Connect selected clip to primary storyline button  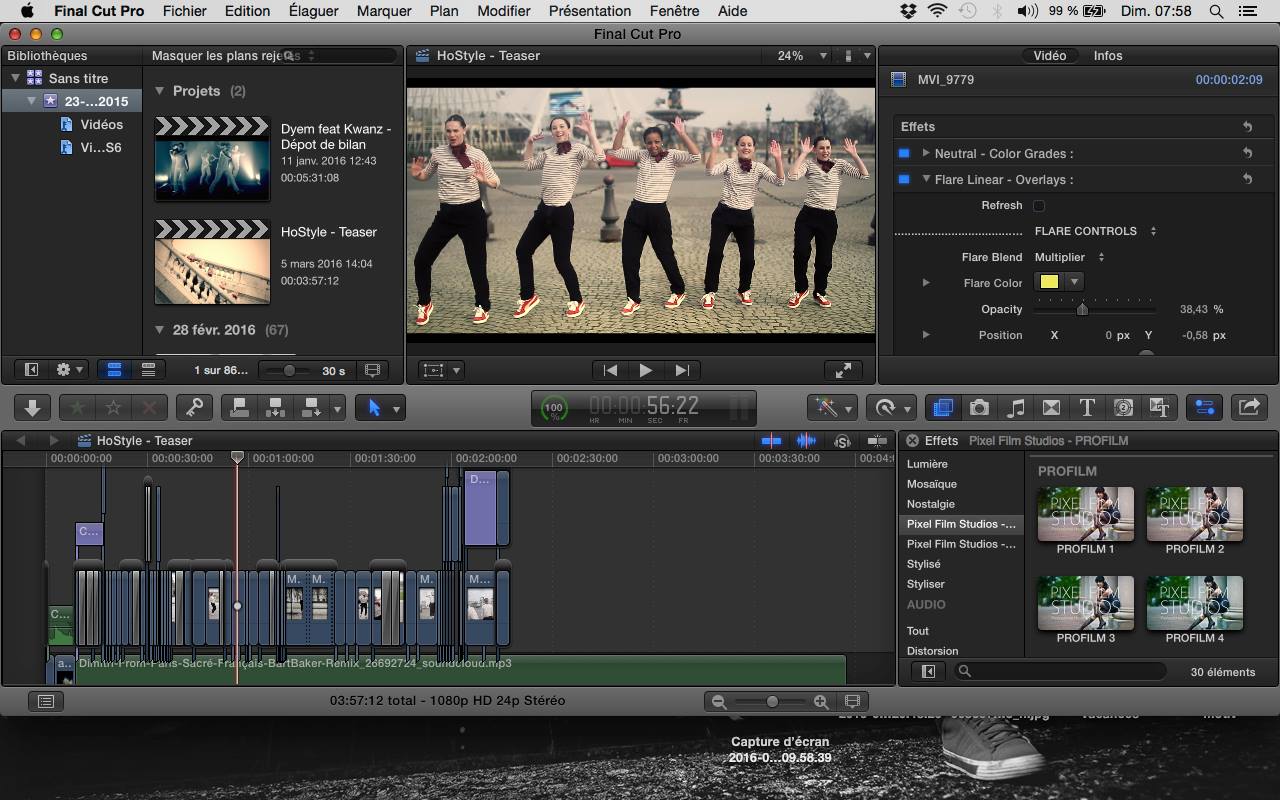(x=239, y=407)
